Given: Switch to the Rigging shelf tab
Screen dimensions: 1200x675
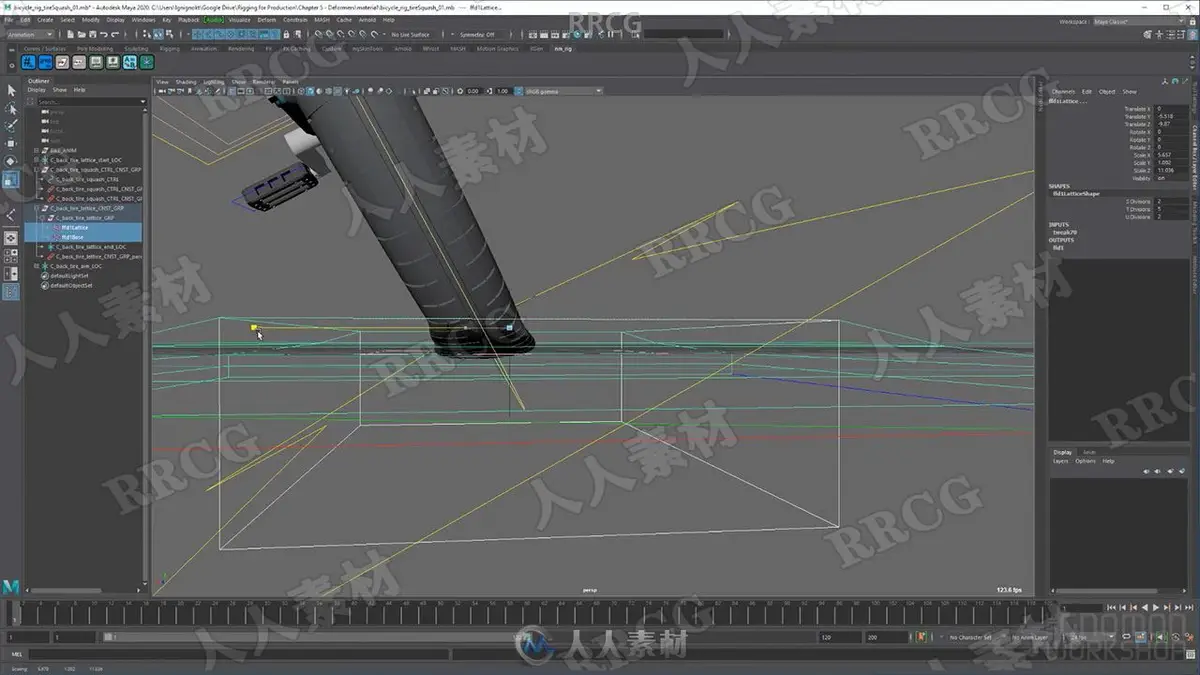Looking at the screenshot, I should [x=169, y=48].
